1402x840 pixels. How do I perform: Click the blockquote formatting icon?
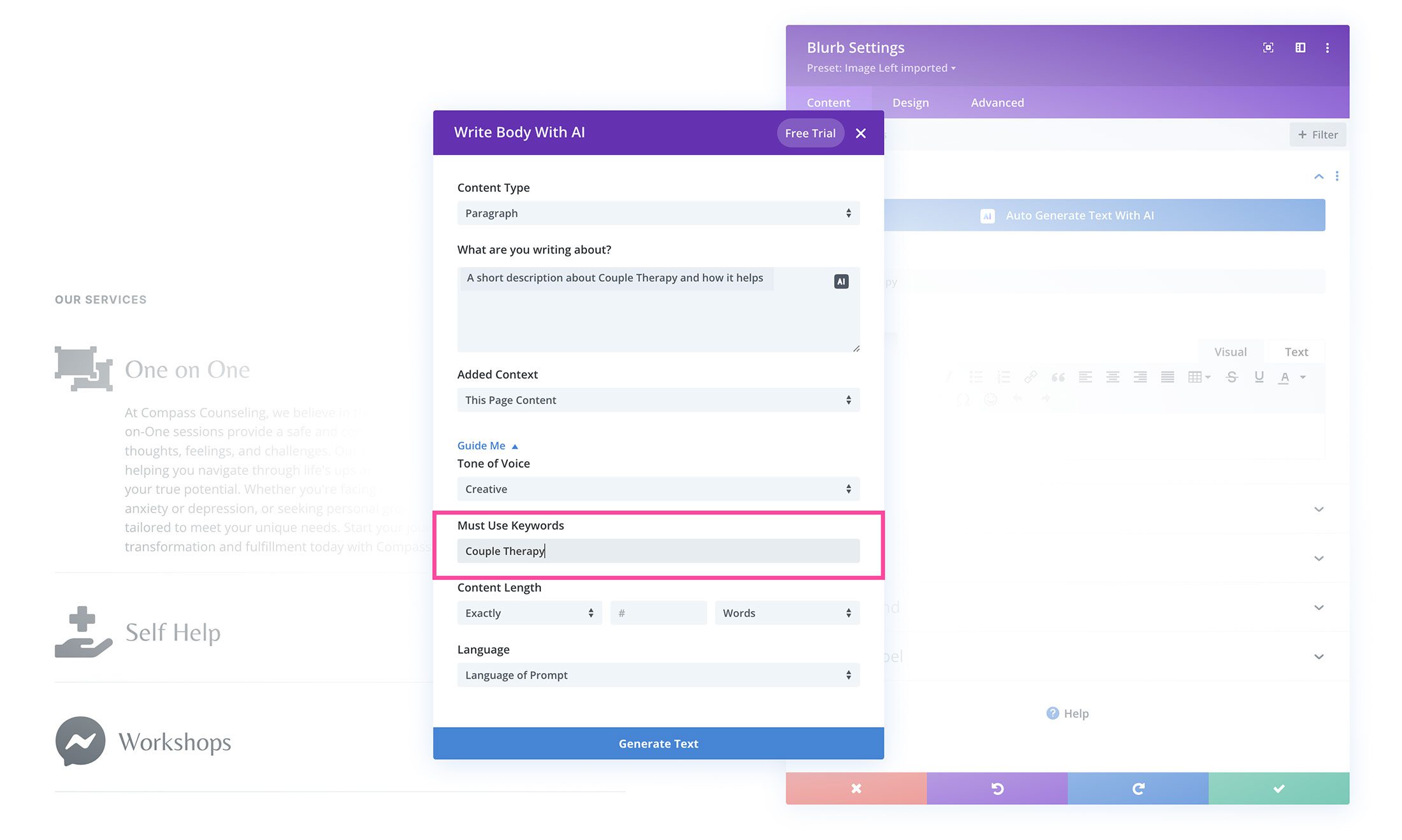pos(1058,377)
